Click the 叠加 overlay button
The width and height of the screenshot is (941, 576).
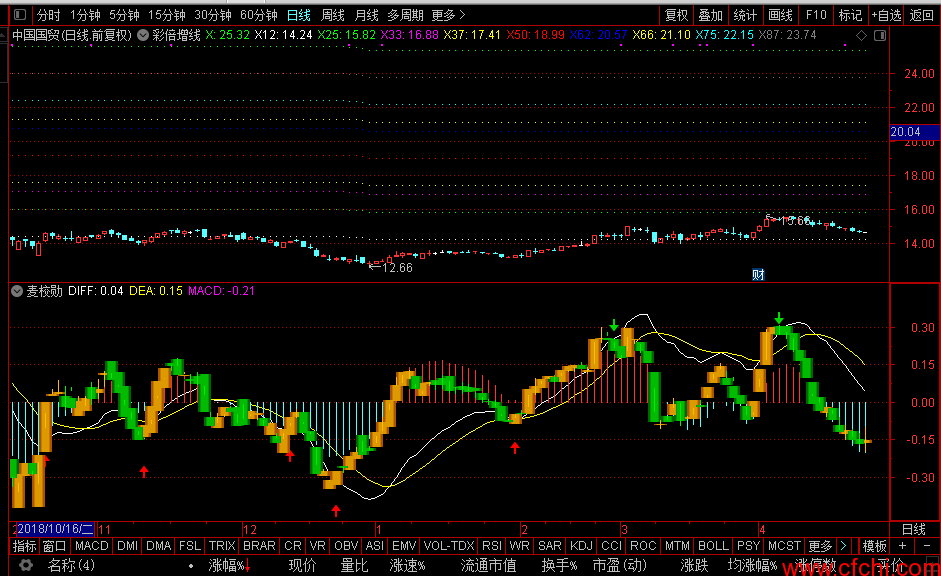[x=711, y=15]
